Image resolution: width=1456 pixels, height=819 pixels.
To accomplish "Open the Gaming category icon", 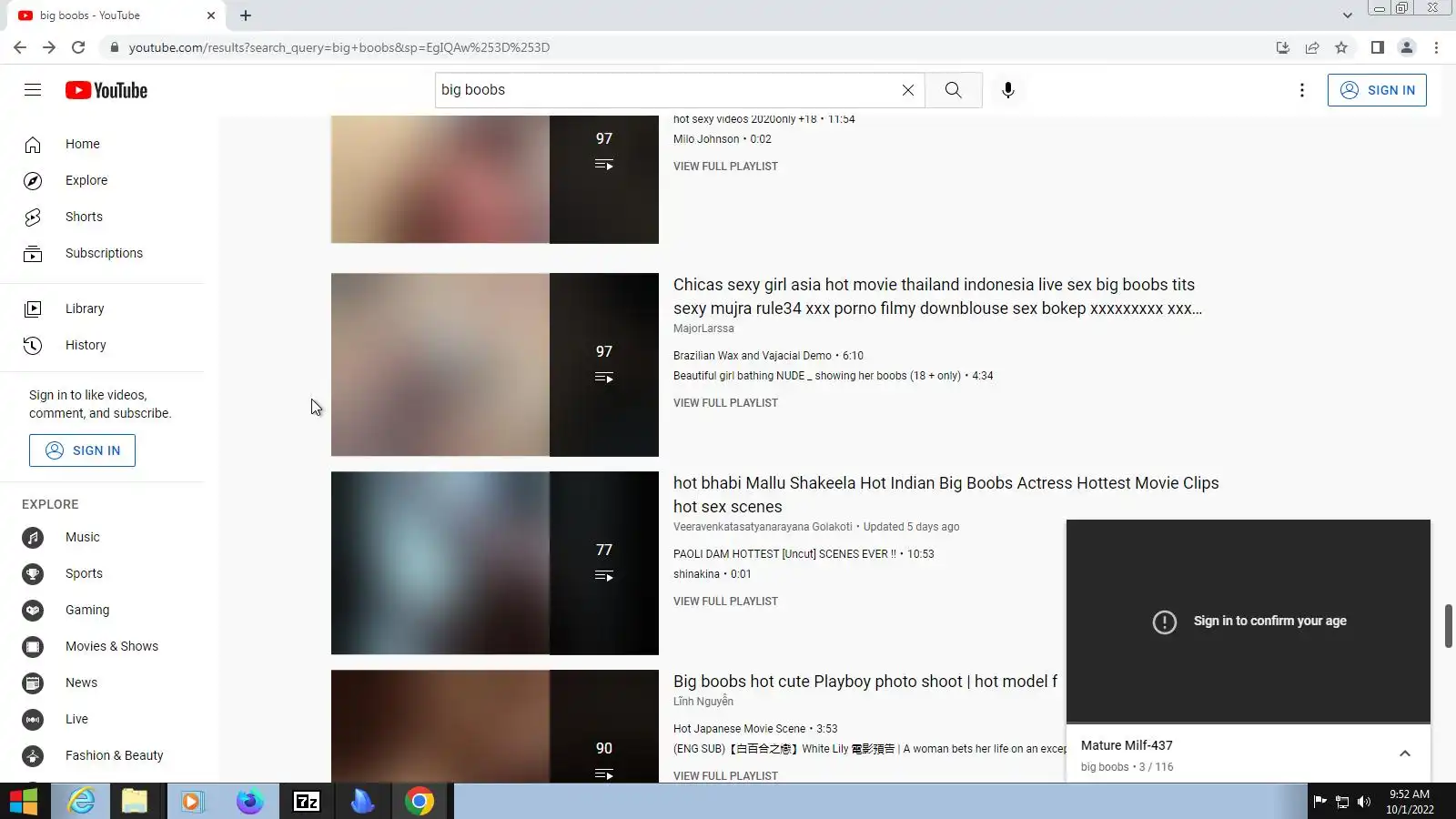I will (x=33, y=611).
